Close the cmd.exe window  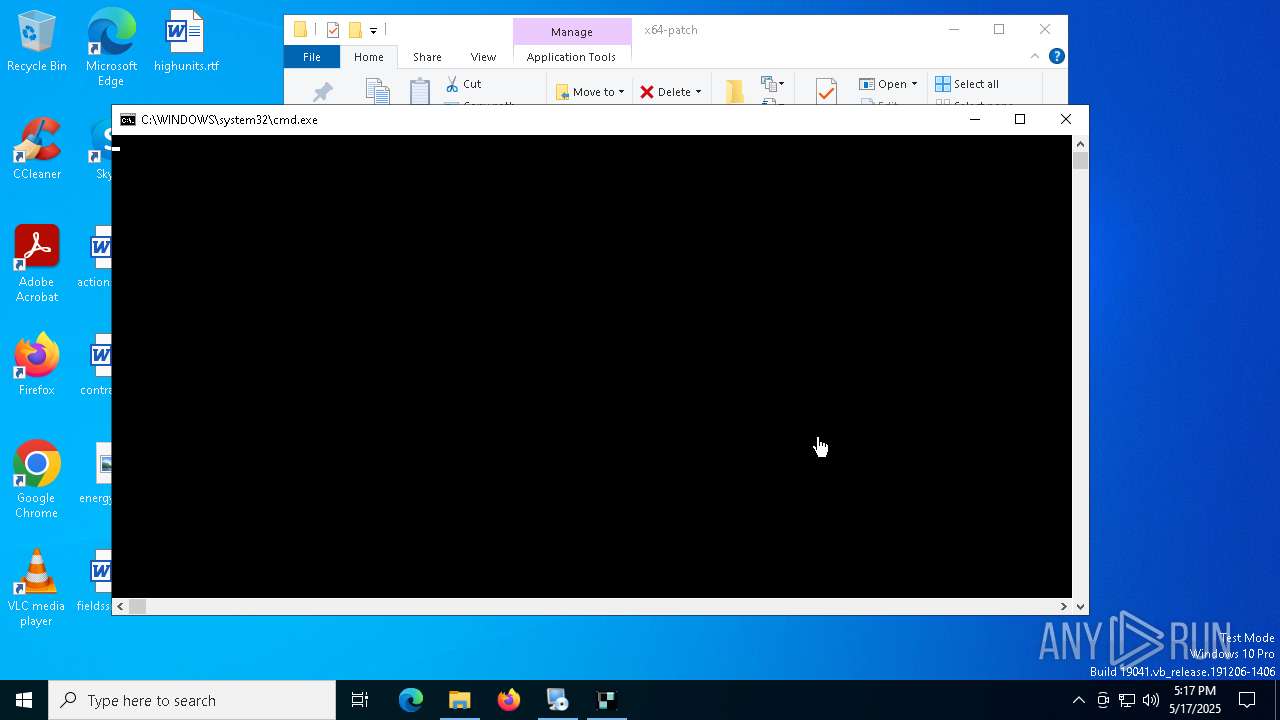point(1066,120)
